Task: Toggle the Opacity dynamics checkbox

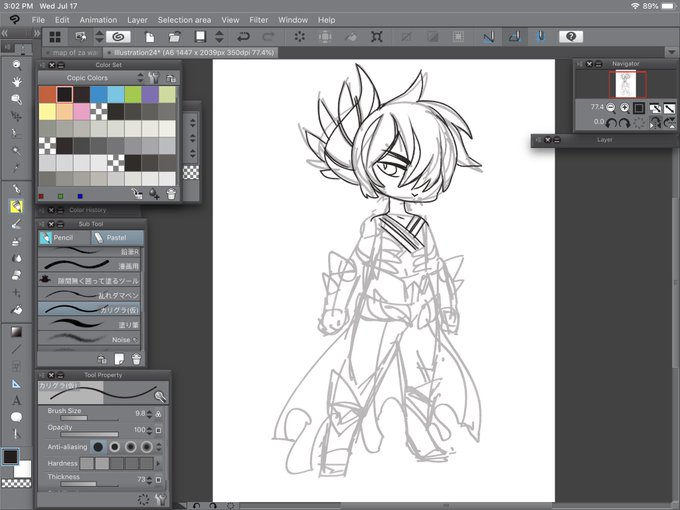Action: (x=158, y=431)
